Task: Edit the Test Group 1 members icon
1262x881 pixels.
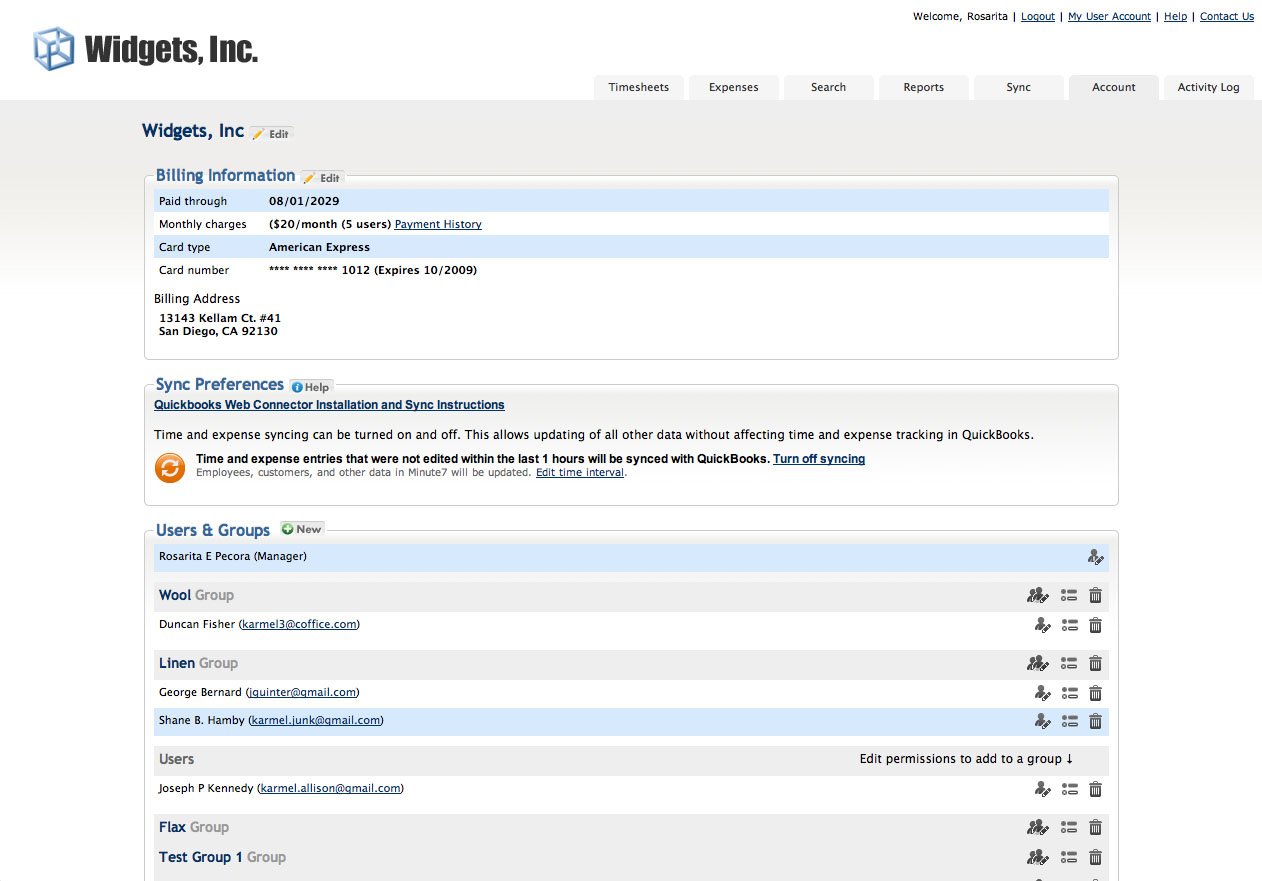Action: pyautogui.click(x=1038, y=857)
